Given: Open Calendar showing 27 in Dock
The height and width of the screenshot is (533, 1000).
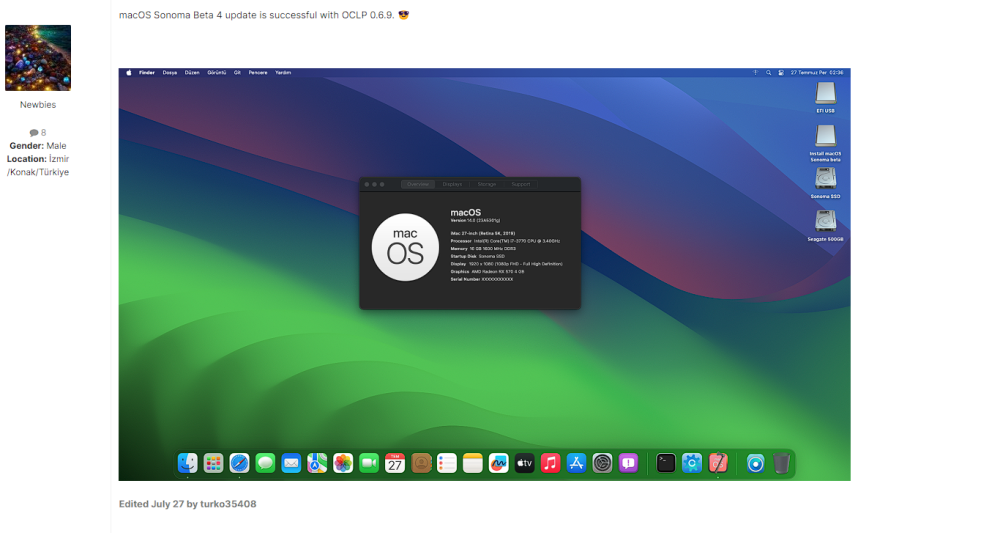Looking at the screenshot, I should 395,464.
